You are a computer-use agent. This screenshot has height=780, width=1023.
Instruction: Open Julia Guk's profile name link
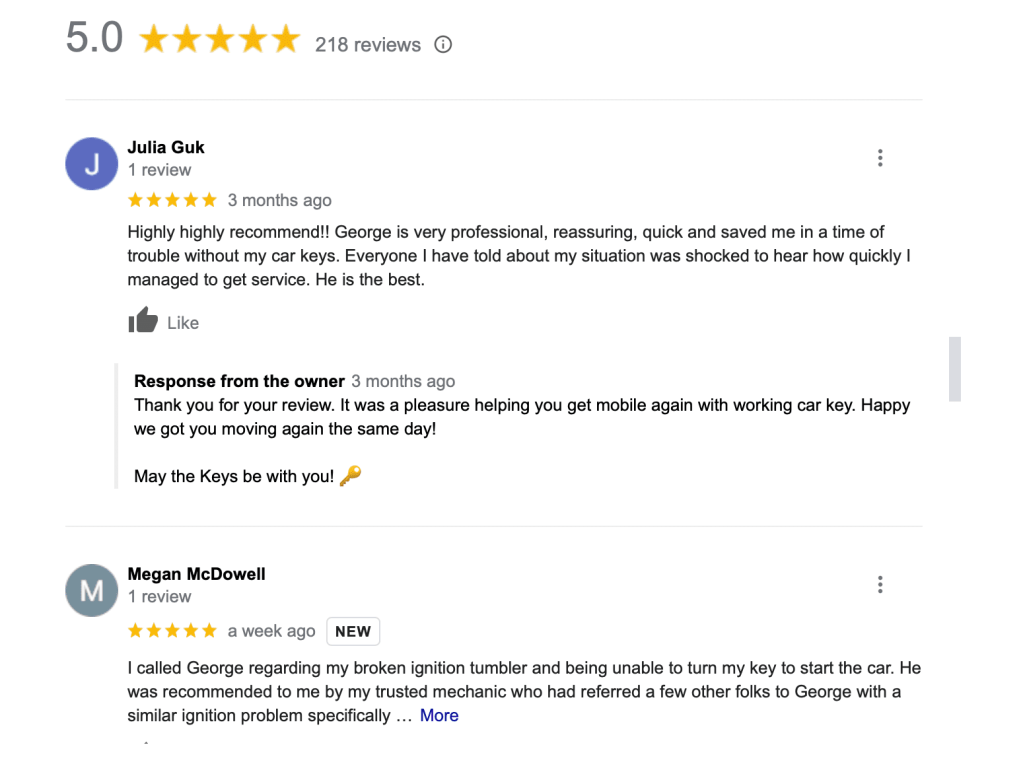pos(166,147)
